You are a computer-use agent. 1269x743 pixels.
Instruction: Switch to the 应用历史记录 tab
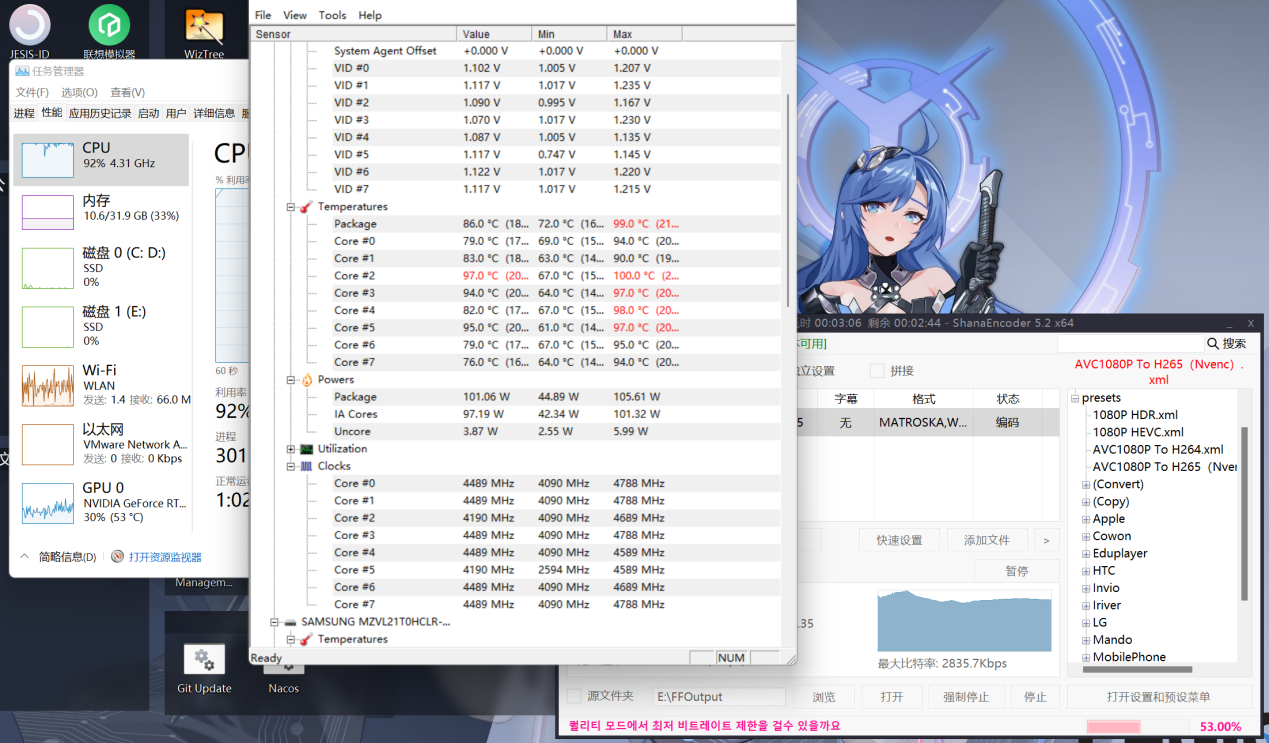point(100,113)
